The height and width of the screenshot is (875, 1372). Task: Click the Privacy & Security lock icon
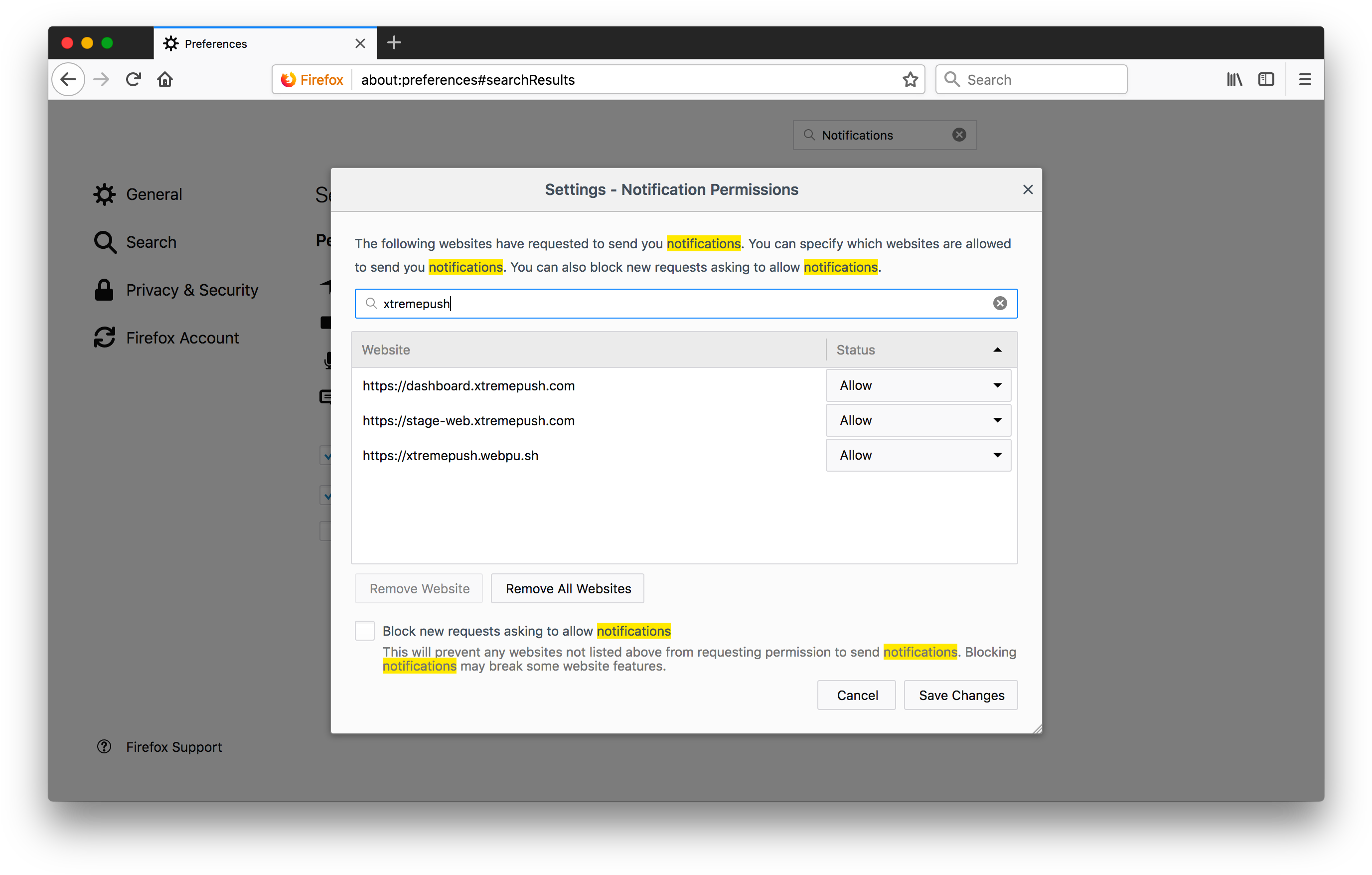(x=104, y=290)
